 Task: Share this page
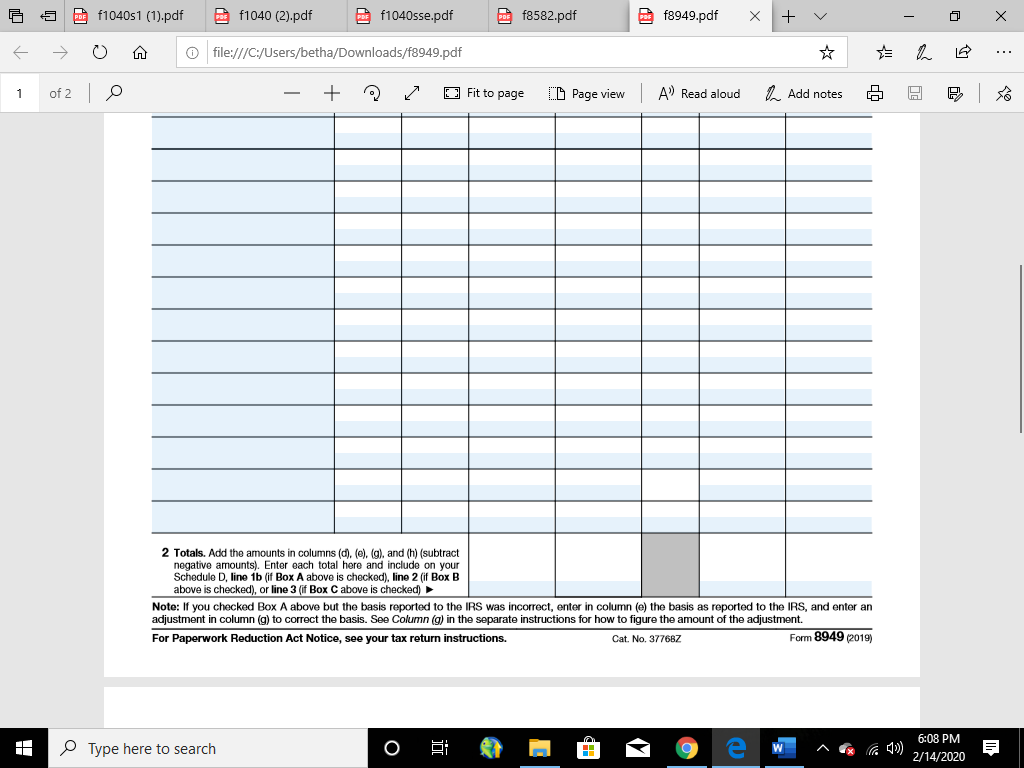pyautogui.click(x=963, y=52)
